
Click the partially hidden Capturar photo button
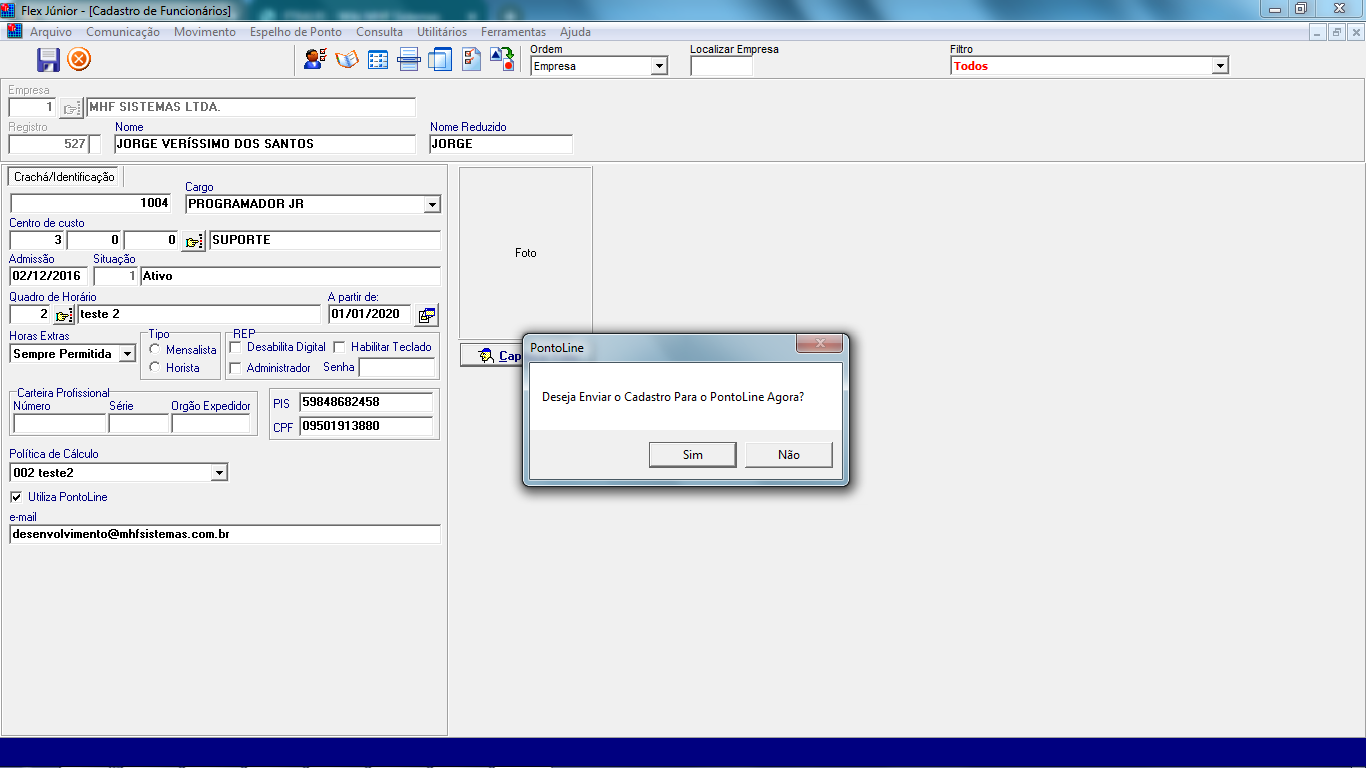492,356
